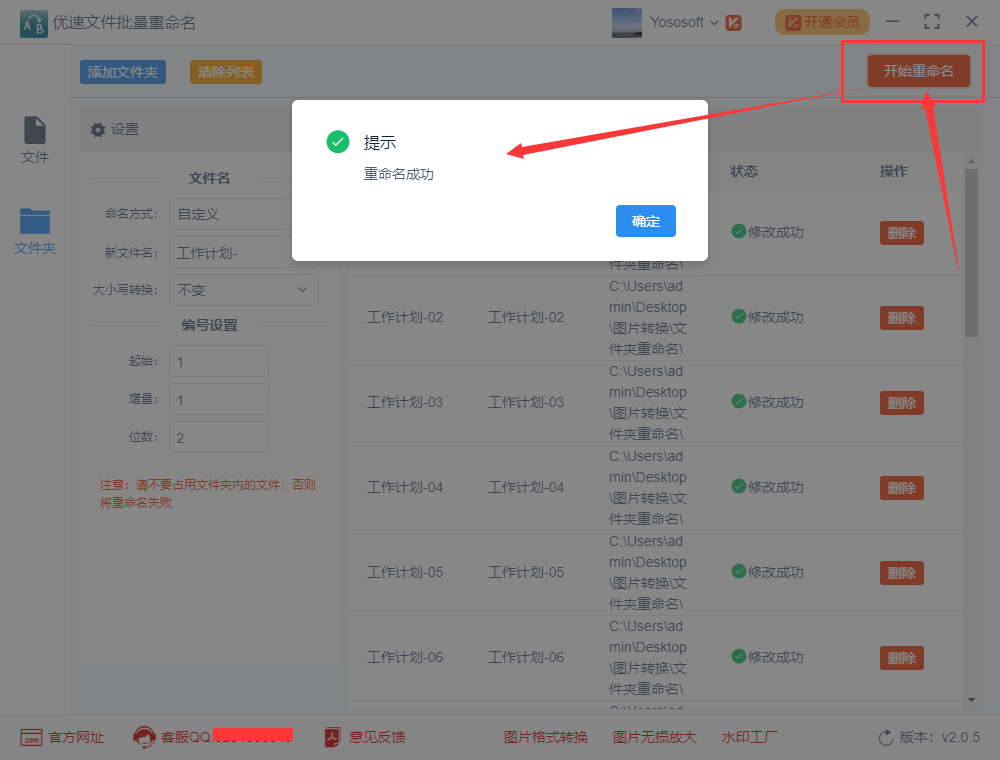Viewport: 1000px width, 760px height.
Task: Click the version refresh icon
Action: pyautogui.click(x=886, y=738)
